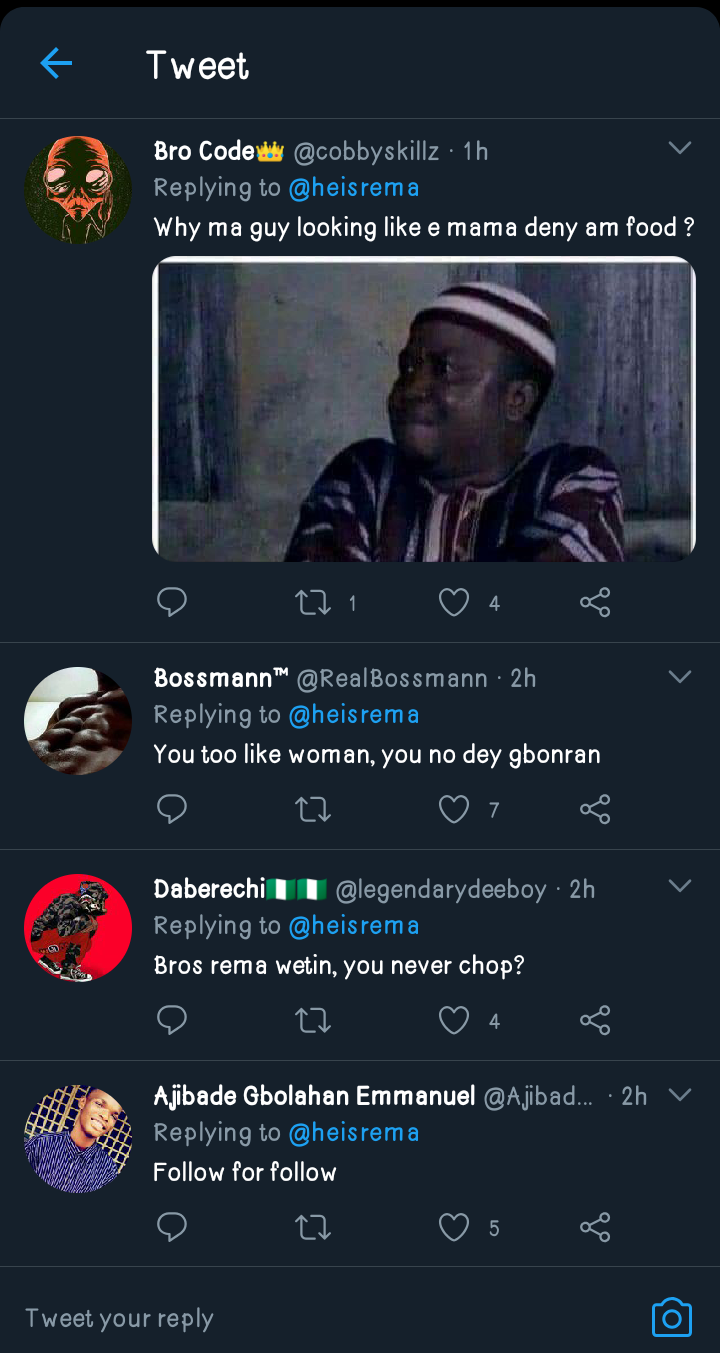This screenshot has height=1353, width=720.
Task: Retweet Bossmann's reply
Action: pos(314,809)
